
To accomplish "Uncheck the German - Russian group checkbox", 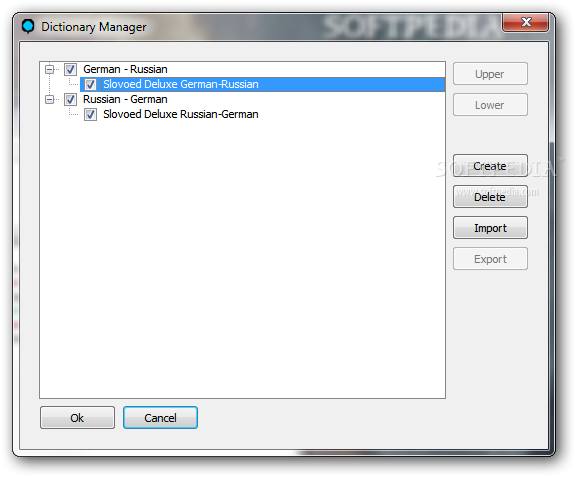I will tap(70, 69).
